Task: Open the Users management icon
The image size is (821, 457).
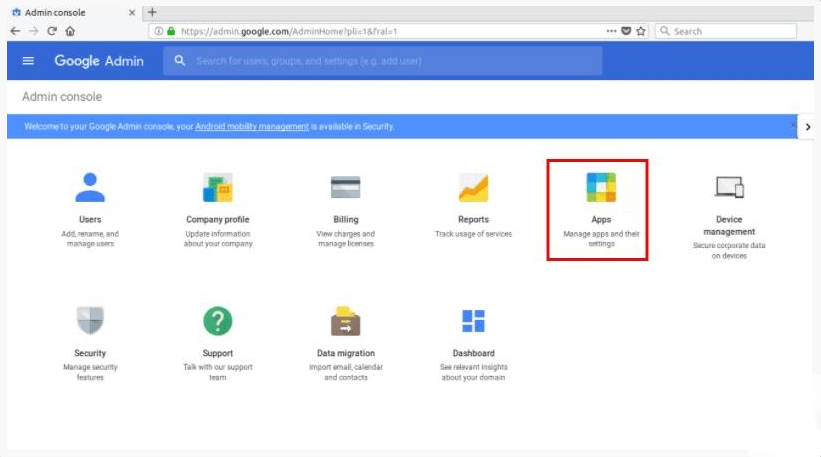Action: 90,187
